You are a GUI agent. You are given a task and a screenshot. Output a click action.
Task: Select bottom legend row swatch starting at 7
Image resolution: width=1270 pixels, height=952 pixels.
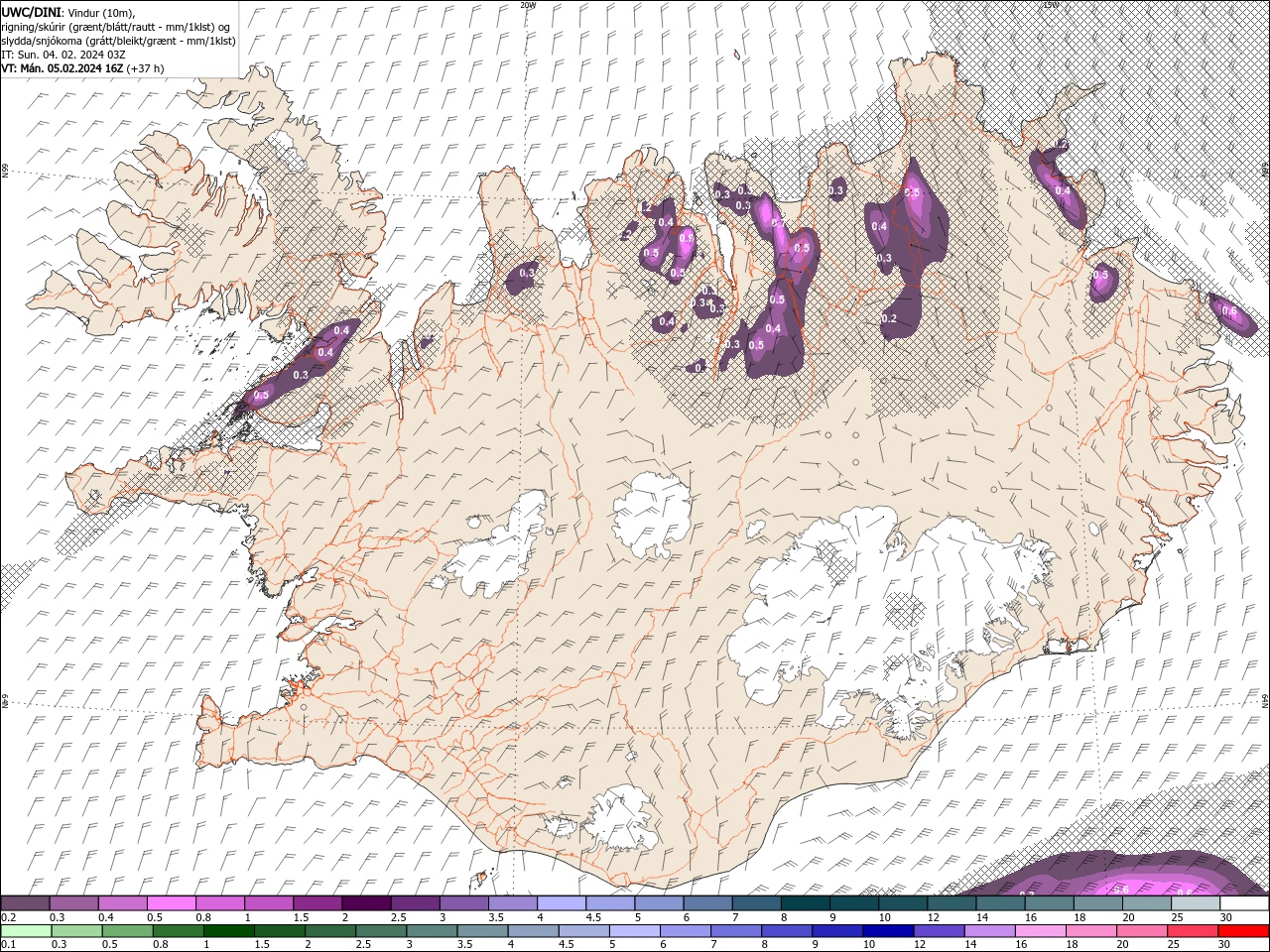[x=735, y=931]
